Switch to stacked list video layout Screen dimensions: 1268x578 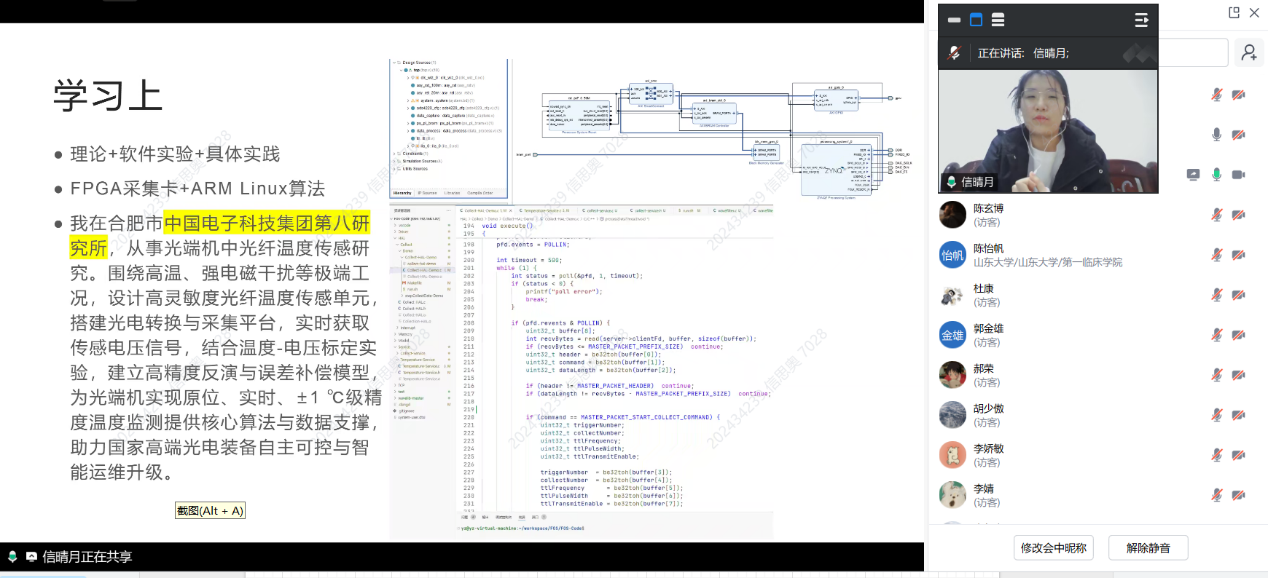(x=998, y=20)
